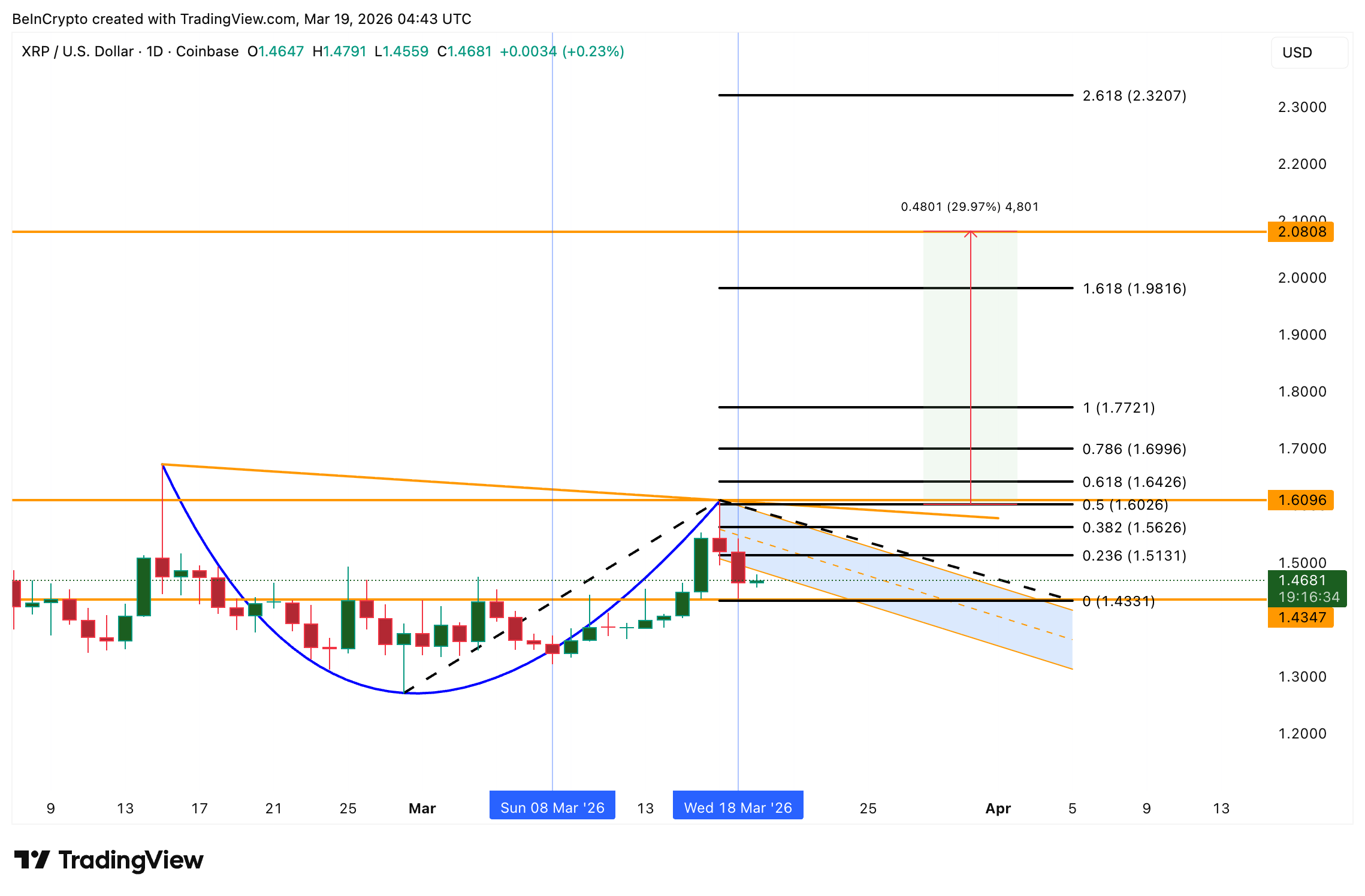1365x896 pixels.
Task: Select the 2.618 Fibonacci extension line
Action: (x=869, y=95)
